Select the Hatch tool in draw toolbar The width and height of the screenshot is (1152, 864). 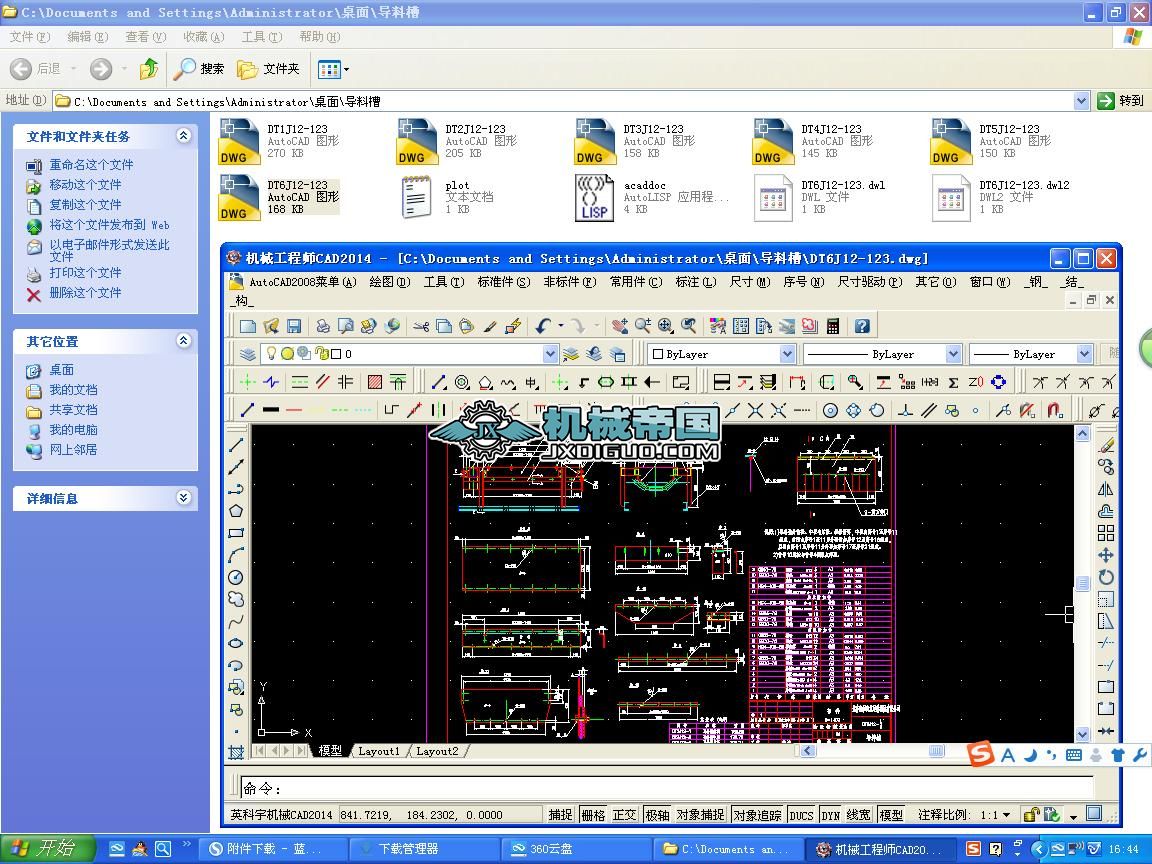pos(236,752)
